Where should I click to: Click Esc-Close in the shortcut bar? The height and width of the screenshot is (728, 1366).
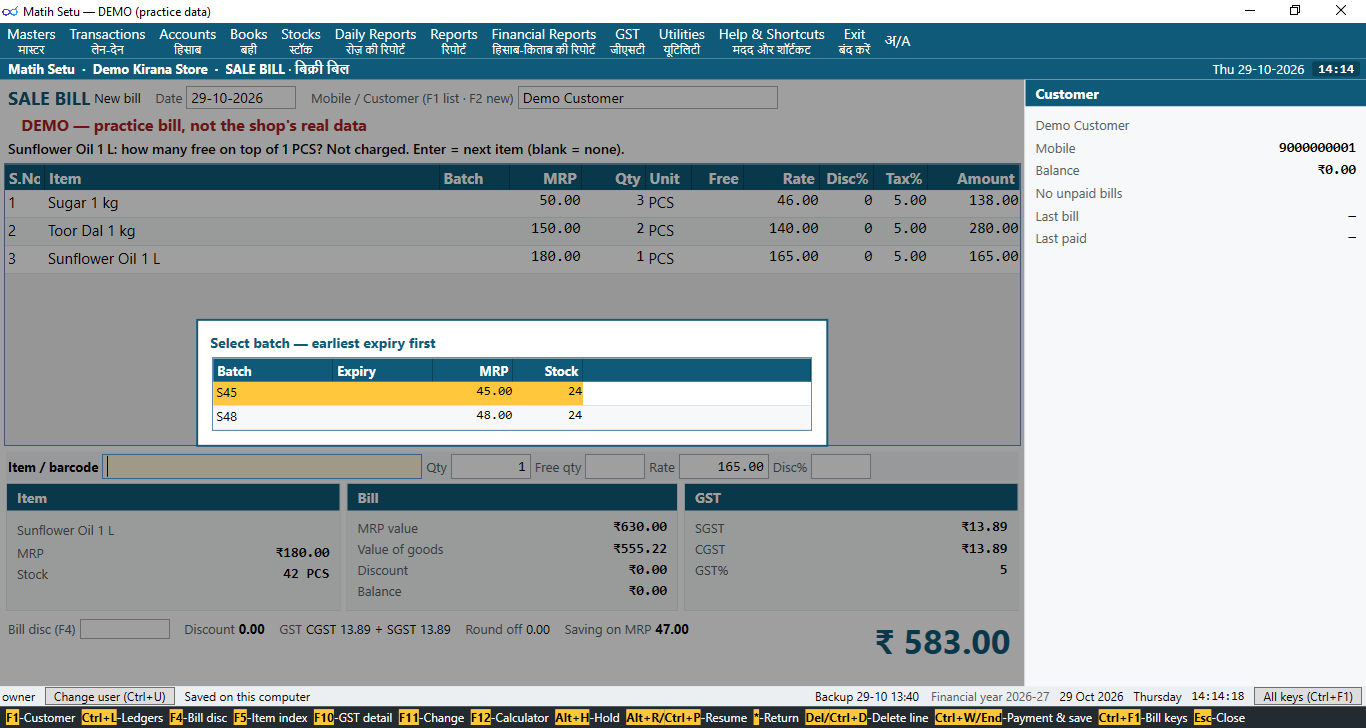click(x=1220, y=718)
